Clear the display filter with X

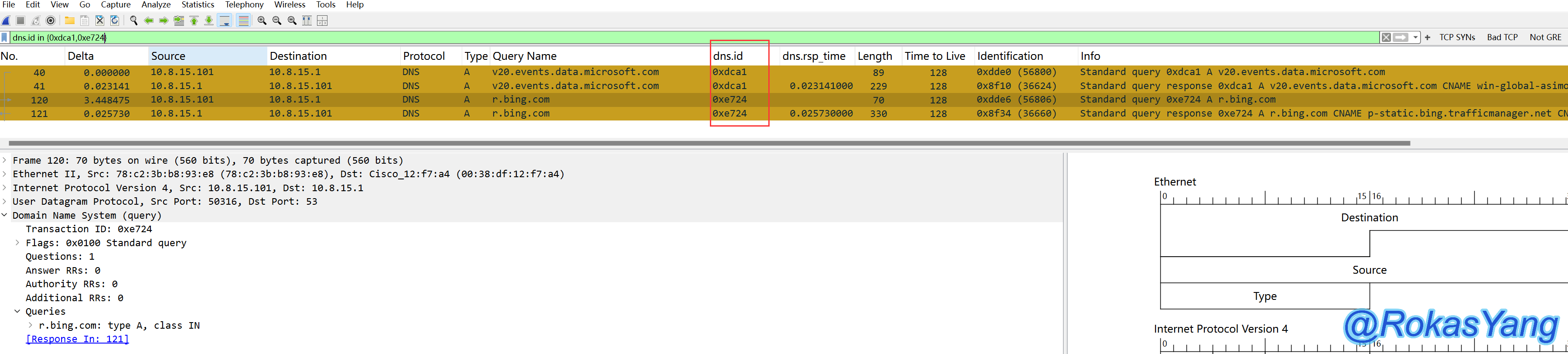pos(1386,38)
